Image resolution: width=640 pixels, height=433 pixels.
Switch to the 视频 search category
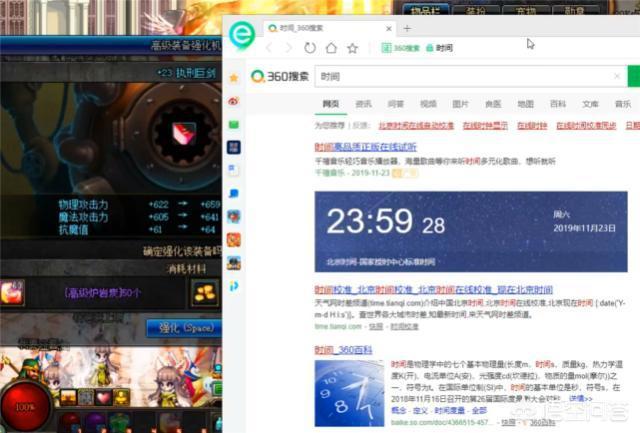click(x=428, y=104)
